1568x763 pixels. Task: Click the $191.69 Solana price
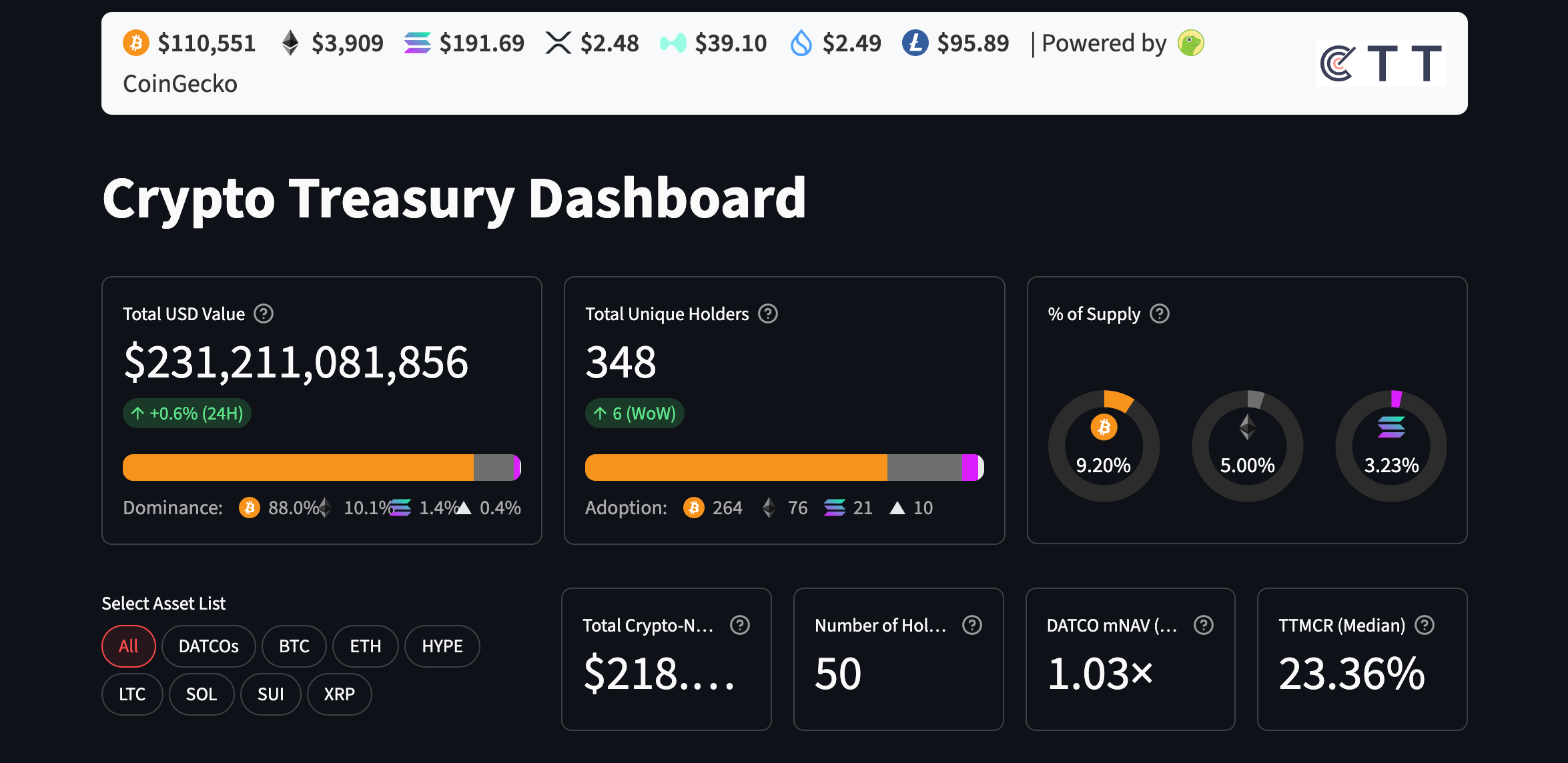[x=482, y=43]
